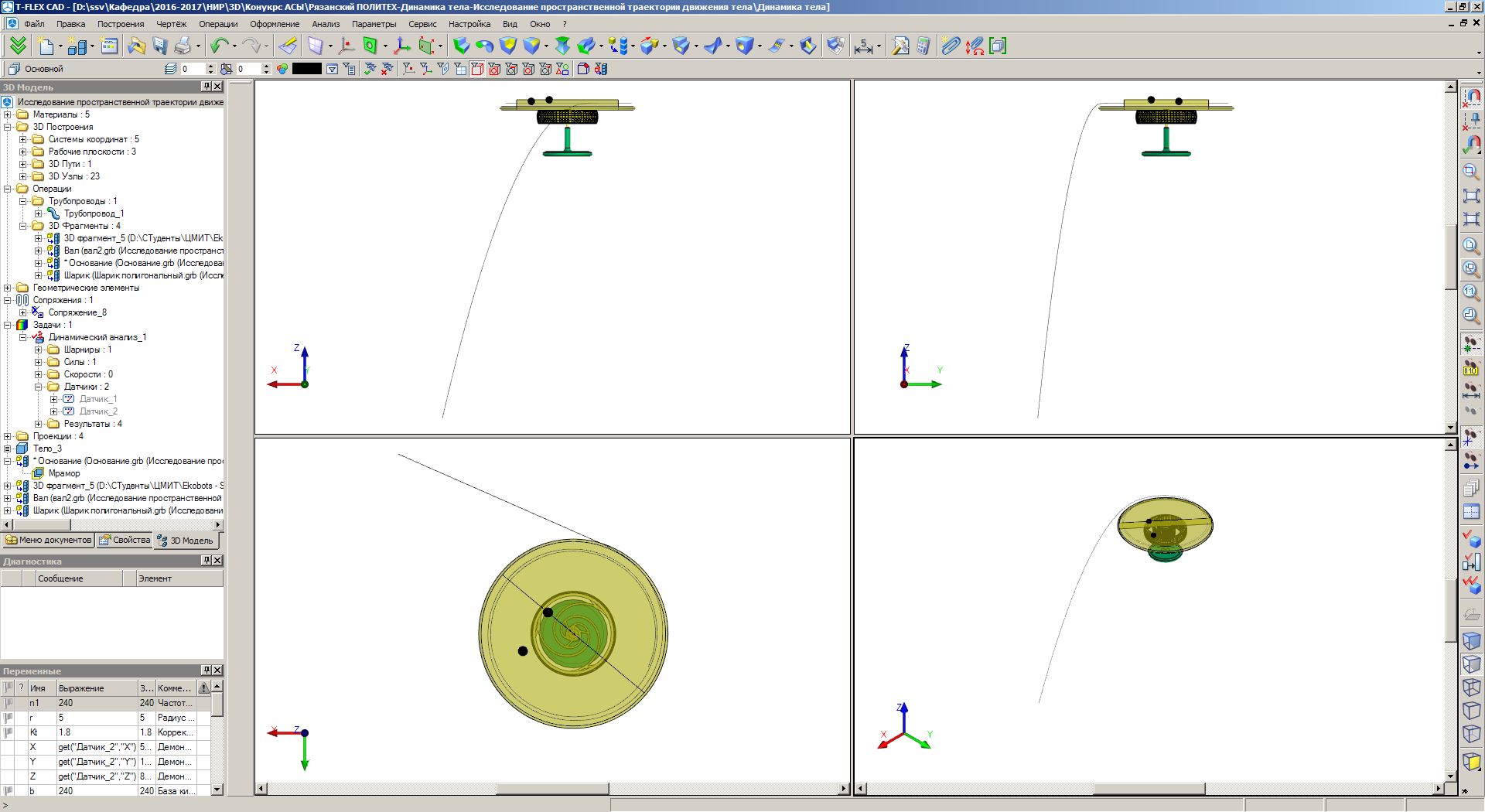Click the cube with red corner icon
Screen dimensions: 1485x812
coord(583,69)
